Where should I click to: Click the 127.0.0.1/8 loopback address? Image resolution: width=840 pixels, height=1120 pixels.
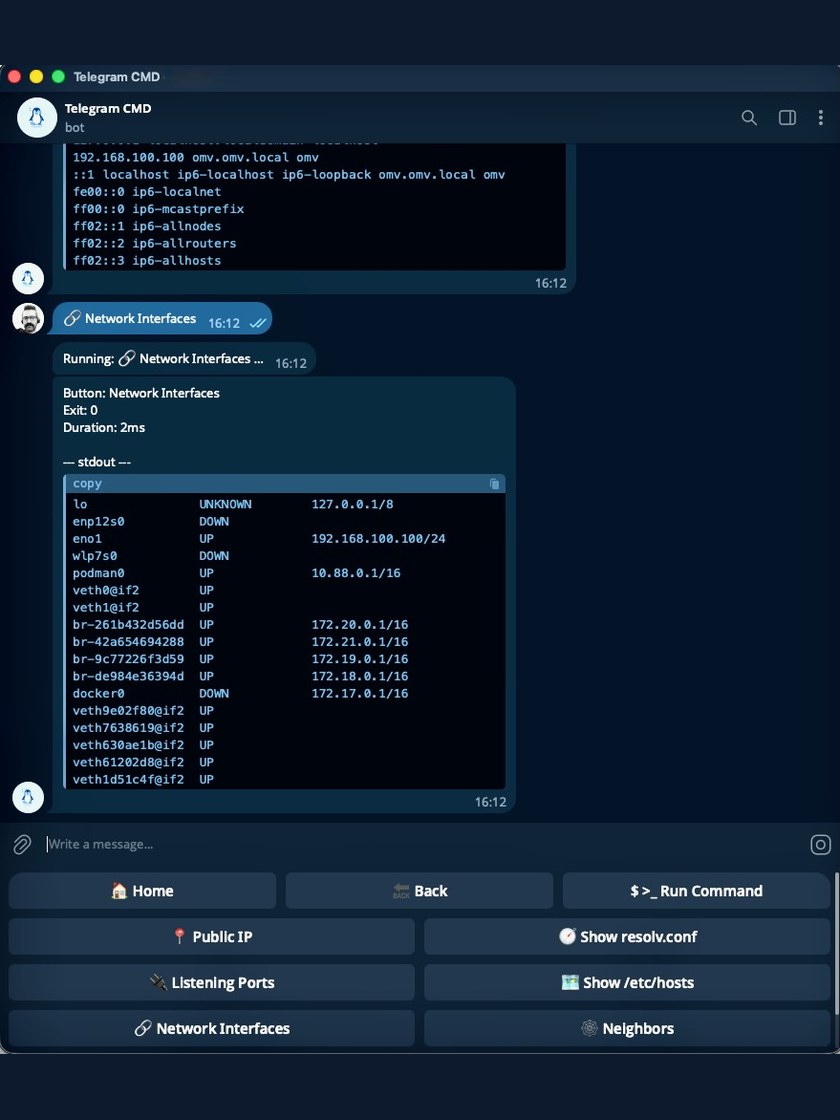click(x=352, y=504)
